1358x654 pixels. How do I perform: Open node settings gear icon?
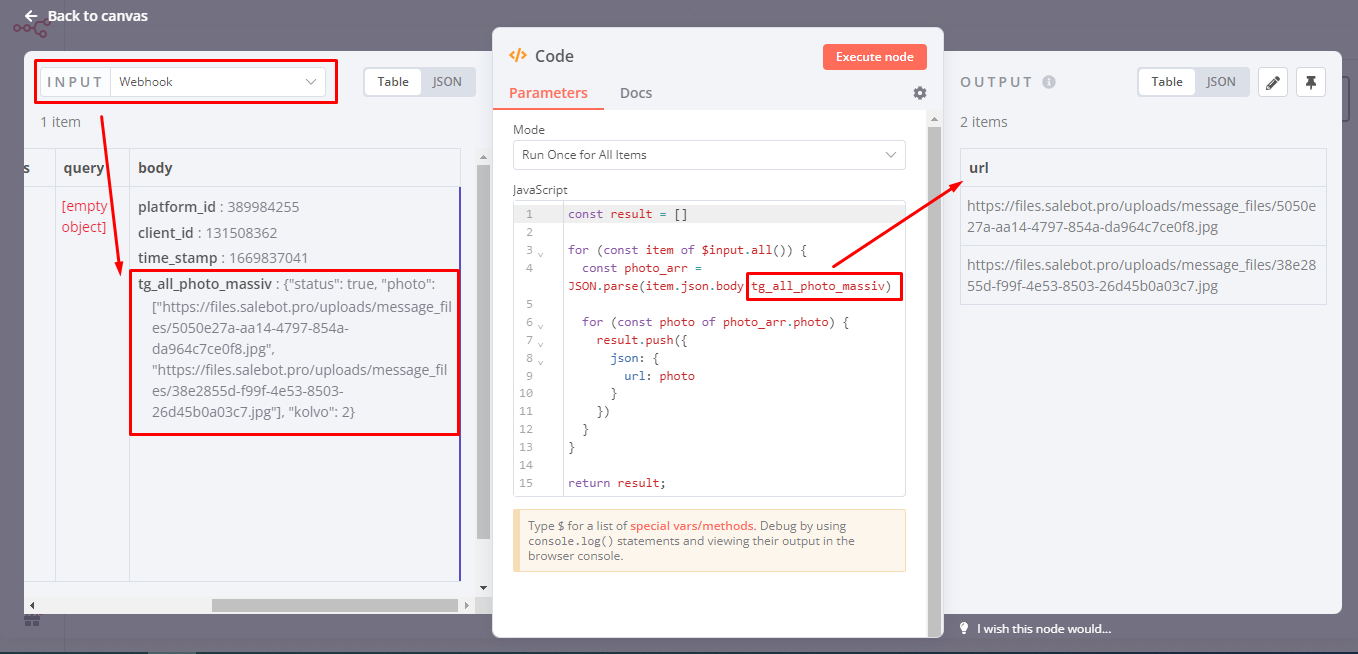tap(919, 93)
